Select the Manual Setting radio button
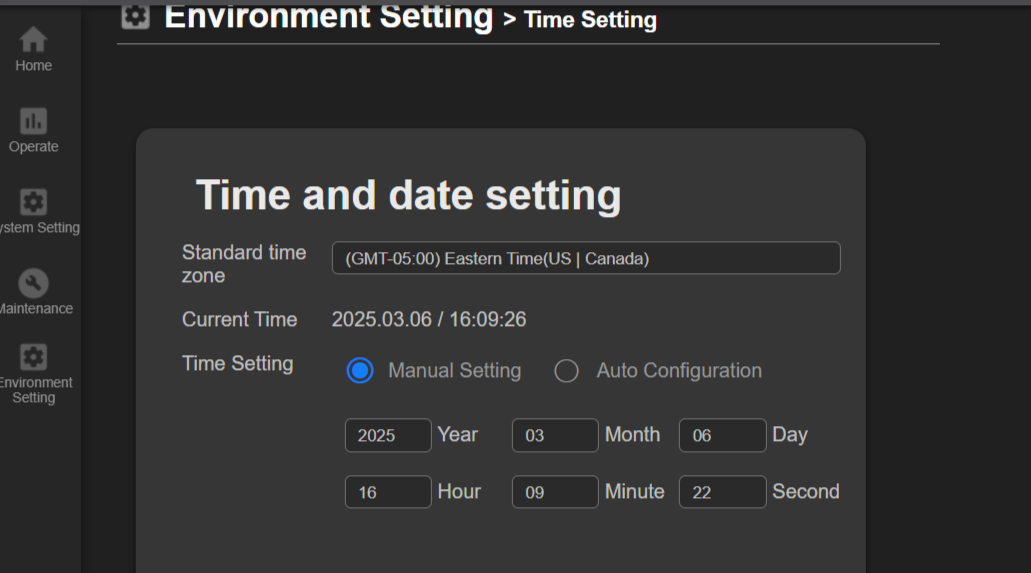The width and height of the screenshot is (1031, 573). pos(360,370)
